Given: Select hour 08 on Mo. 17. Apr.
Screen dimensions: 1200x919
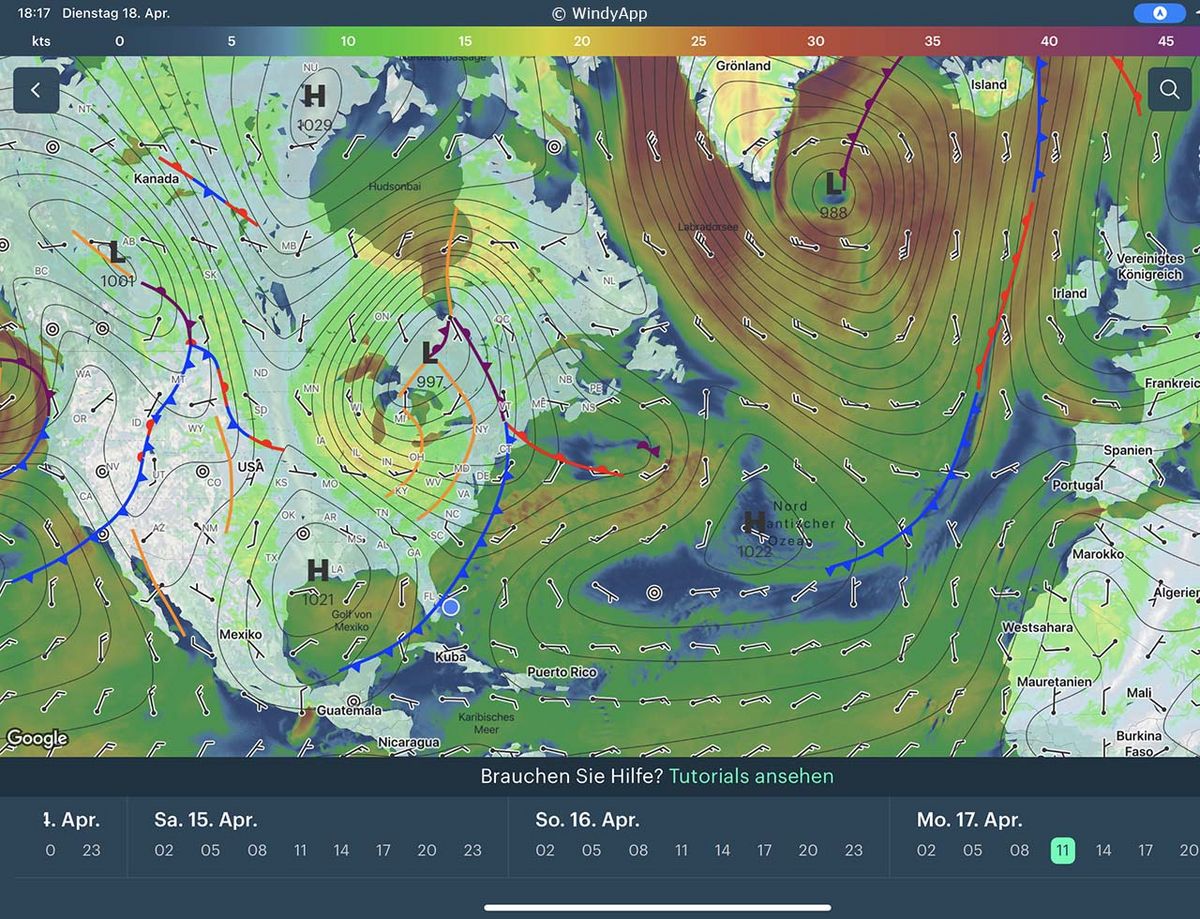Looking at the screenshot, I should [1019, 851].
